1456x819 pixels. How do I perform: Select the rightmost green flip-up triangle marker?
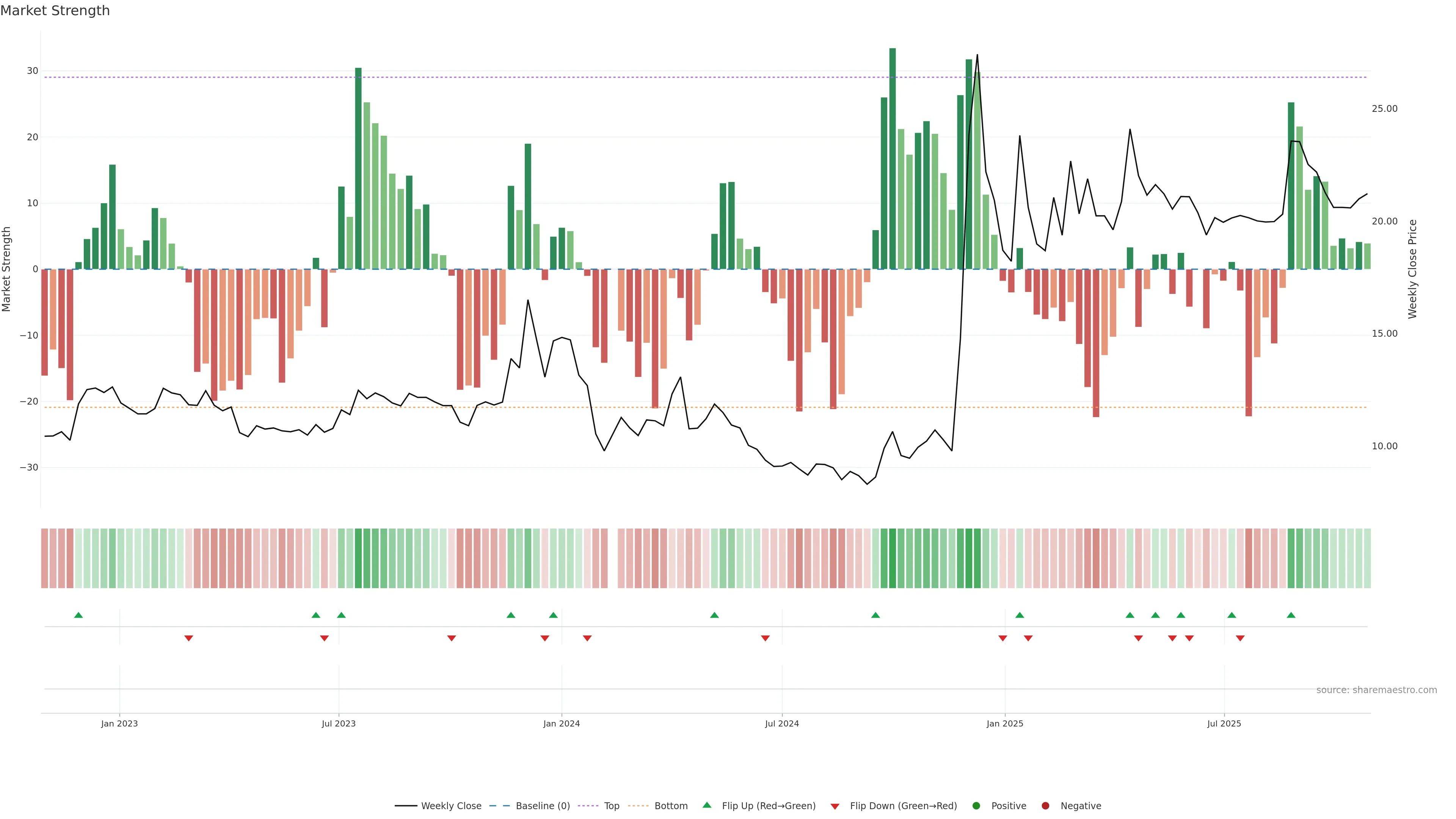1291,615
